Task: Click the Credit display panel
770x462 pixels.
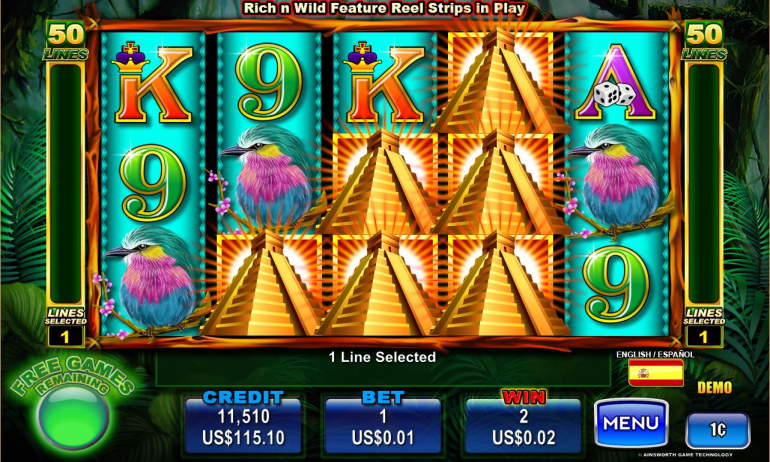Action: (x=243, y=425)
